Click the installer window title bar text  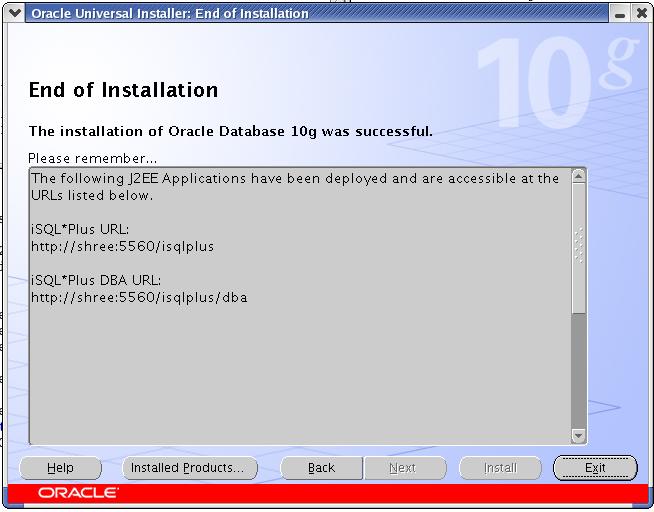tap(170, 13)
